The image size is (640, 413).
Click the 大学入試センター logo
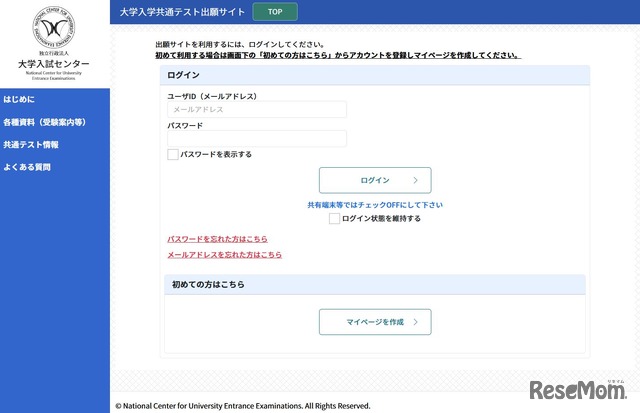pos(53,43)
